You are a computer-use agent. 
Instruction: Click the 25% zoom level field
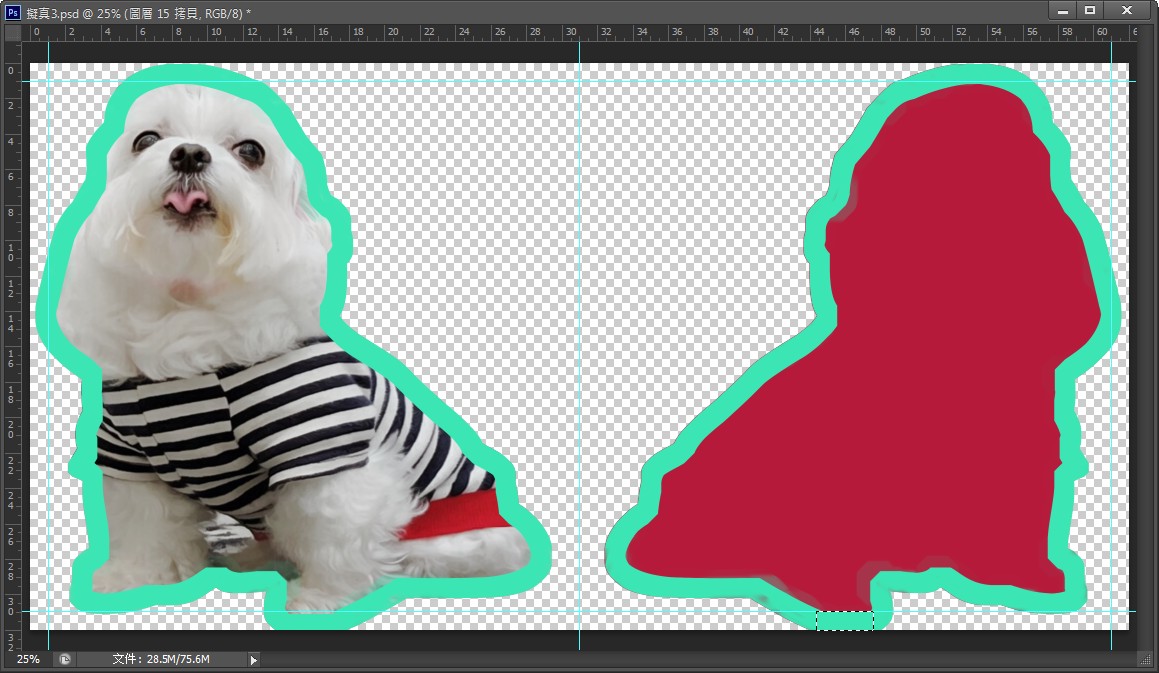click(28, 660)
